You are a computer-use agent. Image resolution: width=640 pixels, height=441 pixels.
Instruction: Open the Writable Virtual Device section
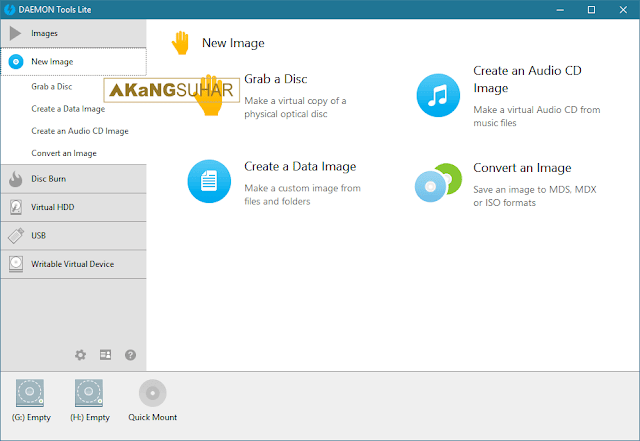pyautogui.click(x=73, y=264)
